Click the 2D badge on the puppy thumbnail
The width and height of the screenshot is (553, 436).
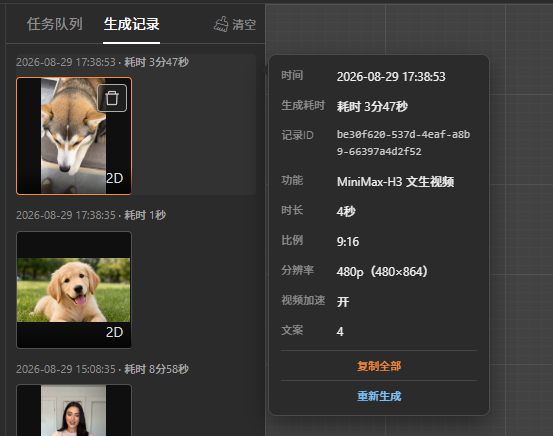114,332
